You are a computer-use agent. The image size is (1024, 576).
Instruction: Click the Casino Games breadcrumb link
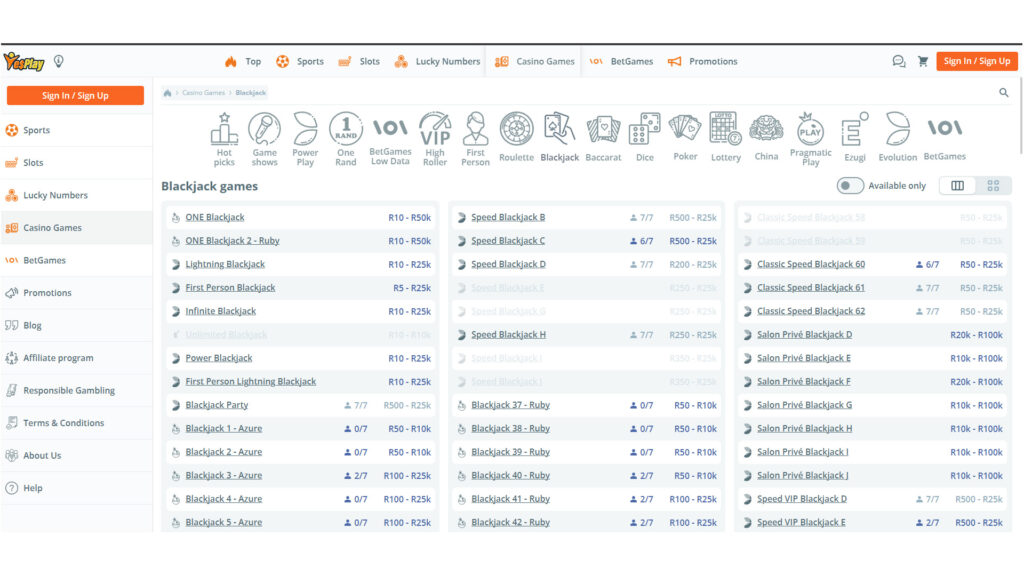[203, 93]
